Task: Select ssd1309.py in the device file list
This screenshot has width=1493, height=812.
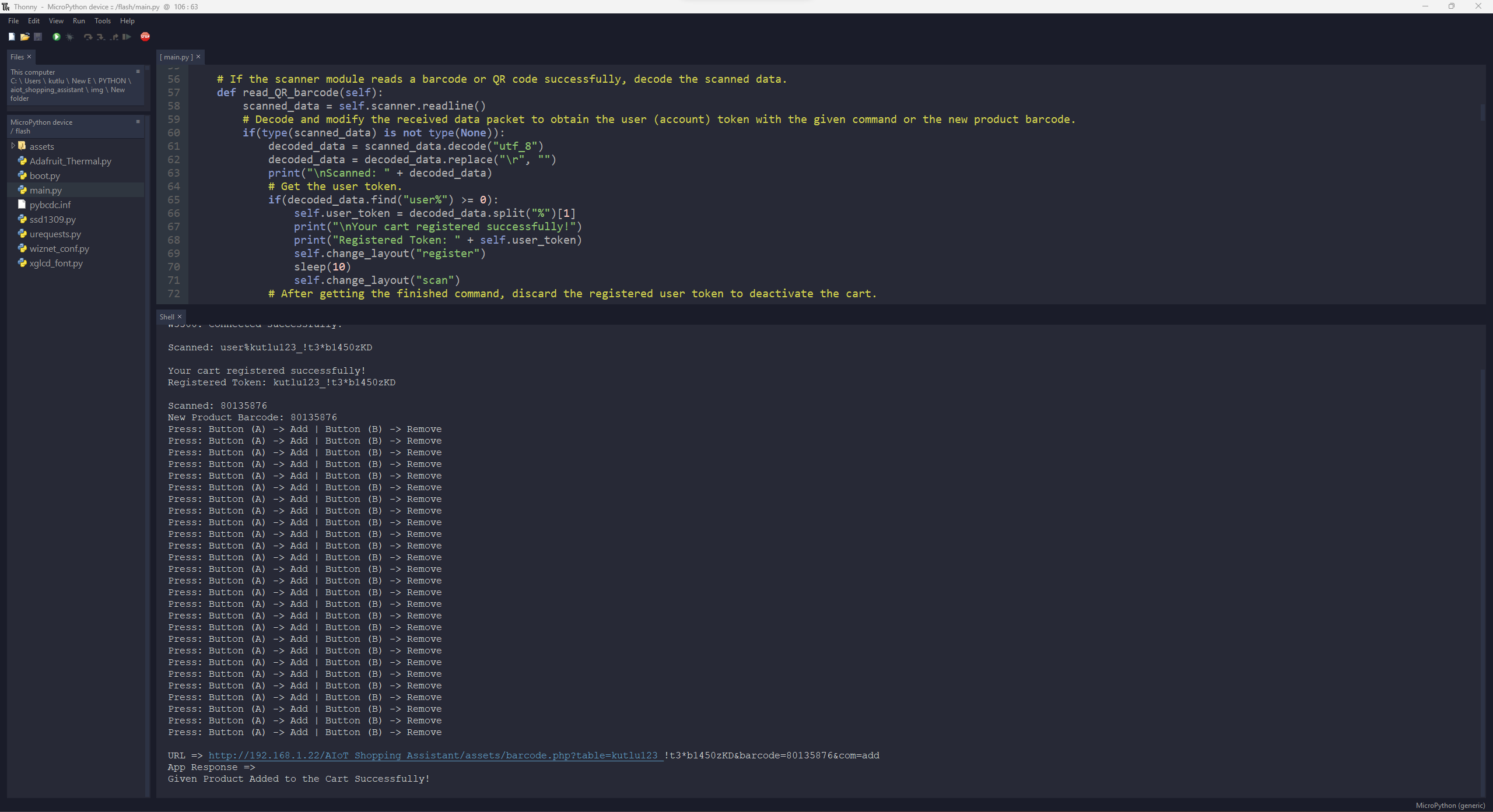Action: tap(52, 220)
